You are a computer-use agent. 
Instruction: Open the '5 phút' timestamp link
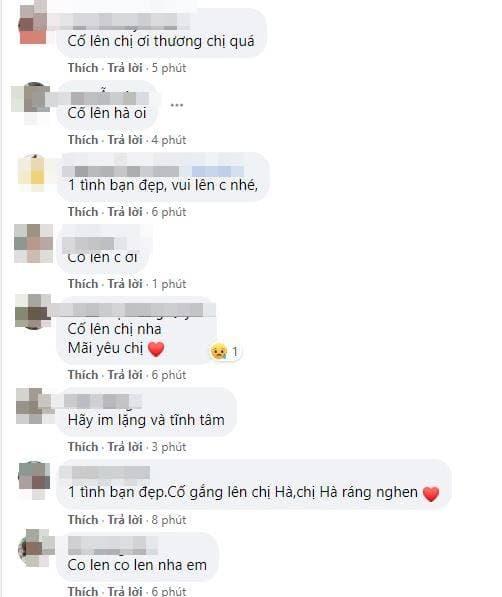(x=169, y=68)
